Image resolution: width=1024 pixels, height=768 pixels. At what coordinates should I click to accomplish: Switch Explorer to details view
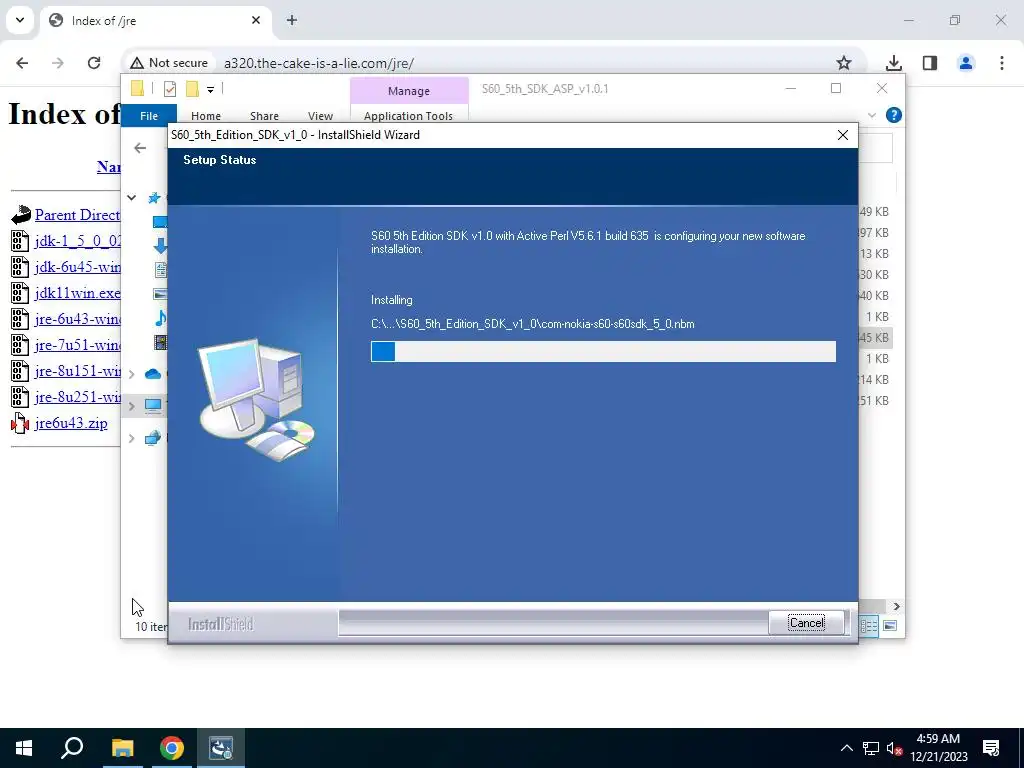click(x=869, y=626)
